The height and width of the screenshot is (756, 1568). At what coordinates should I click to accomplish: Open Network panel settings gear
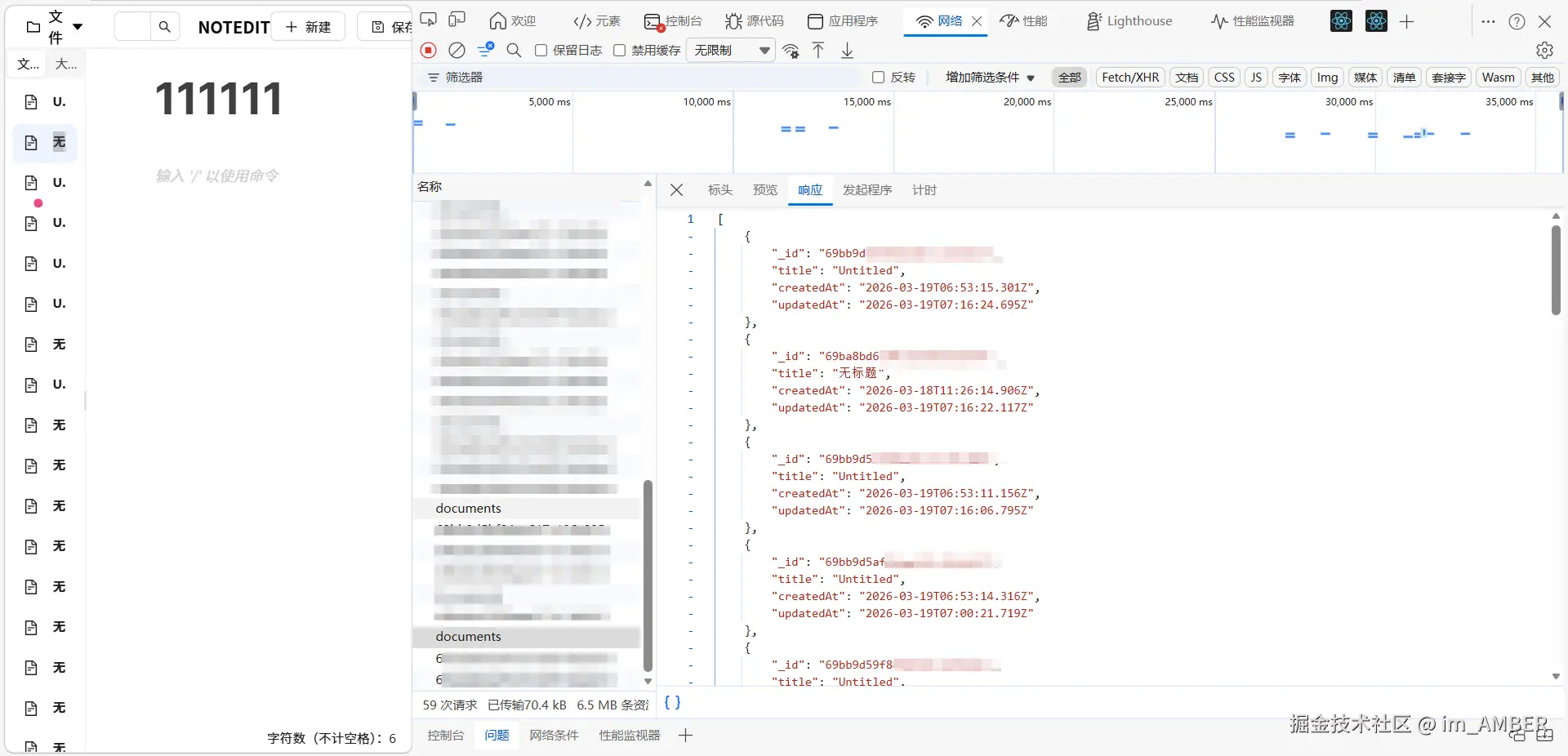[x=1544, y=51]
